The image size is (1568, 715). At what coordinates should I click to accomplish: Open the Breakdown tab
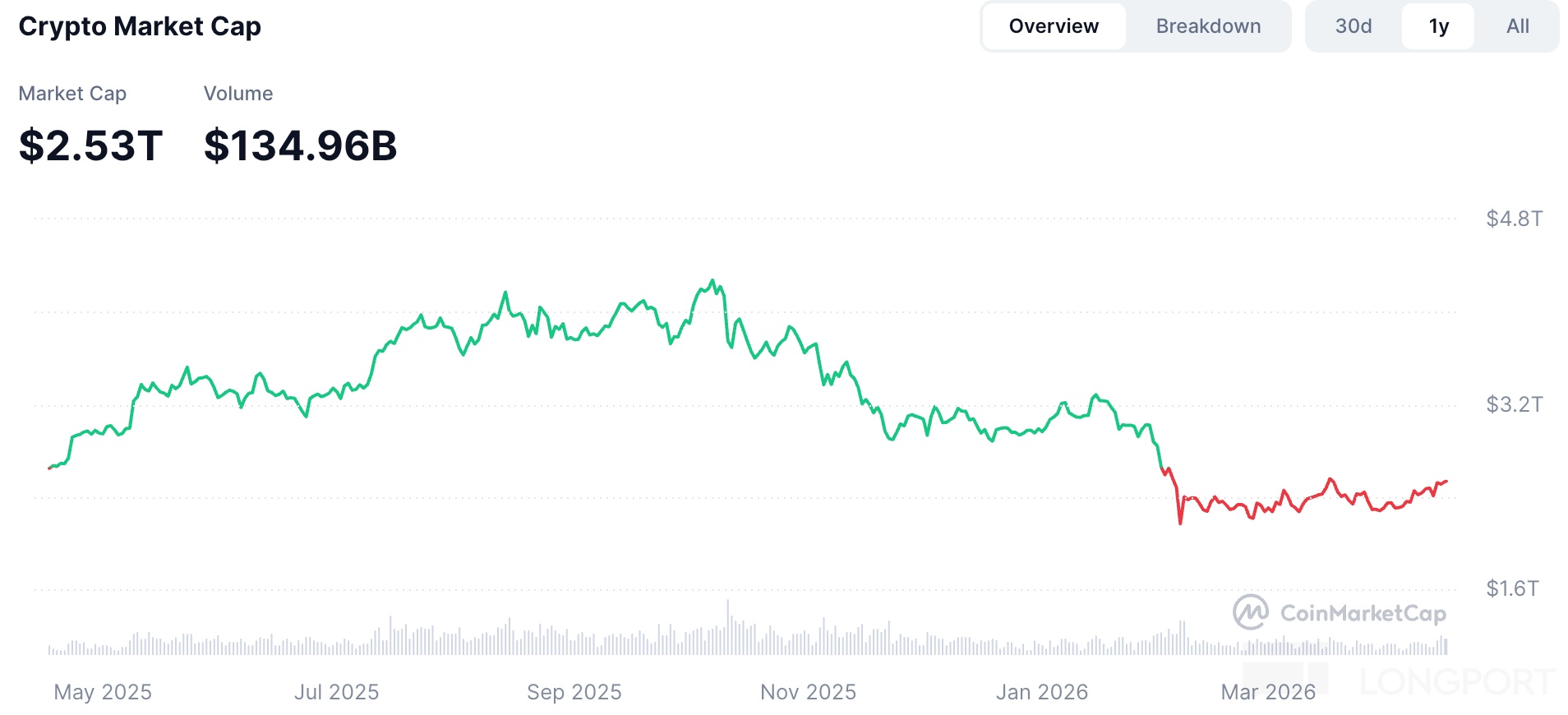[x=1208, y=26]
